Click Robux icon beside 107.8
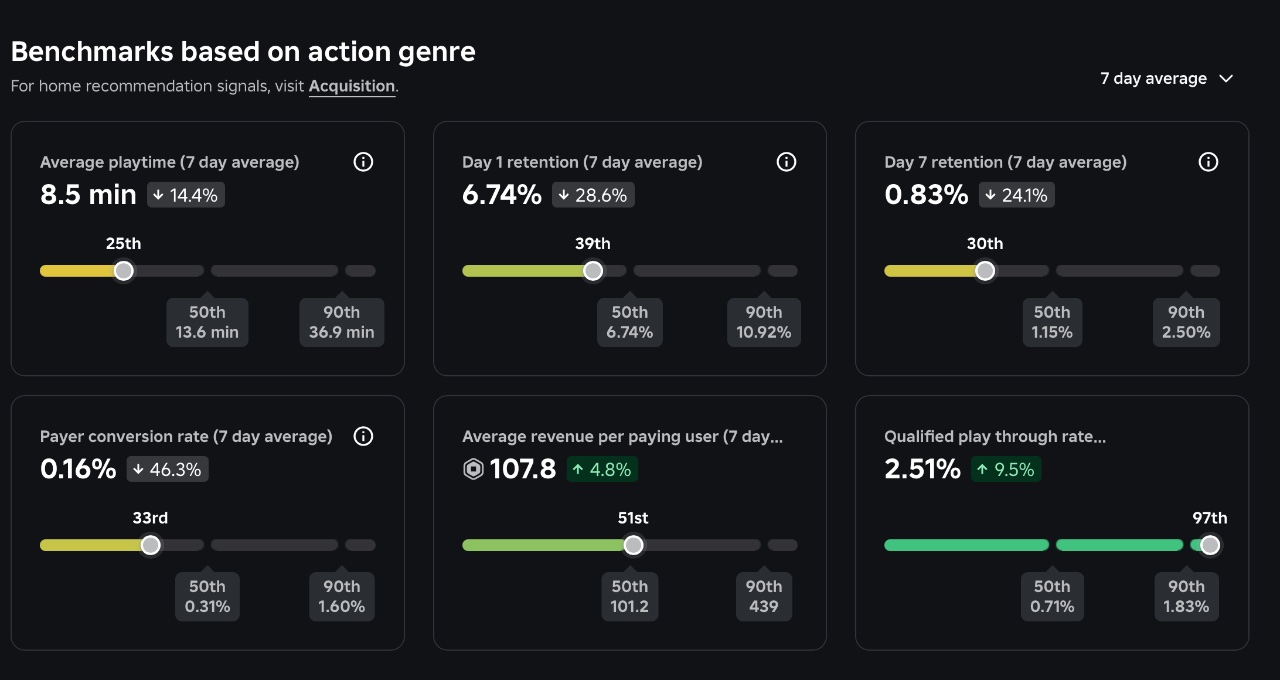1280x680 pixels. [474, 469]
